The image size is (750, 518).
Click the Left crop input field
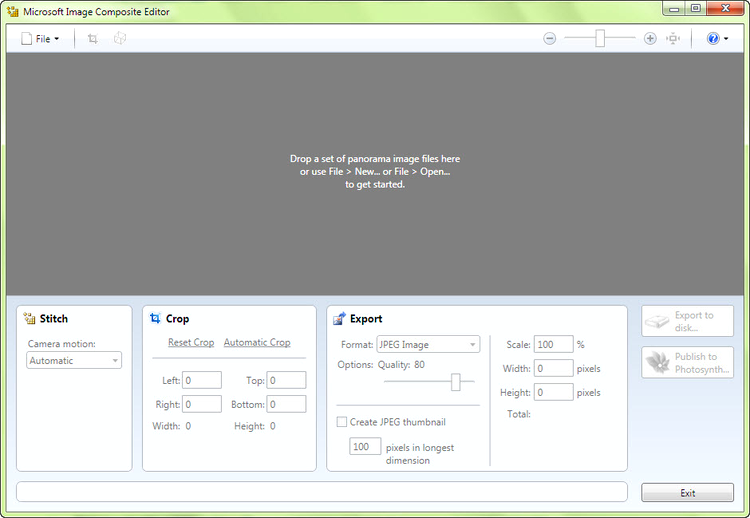tap(202, 380)
